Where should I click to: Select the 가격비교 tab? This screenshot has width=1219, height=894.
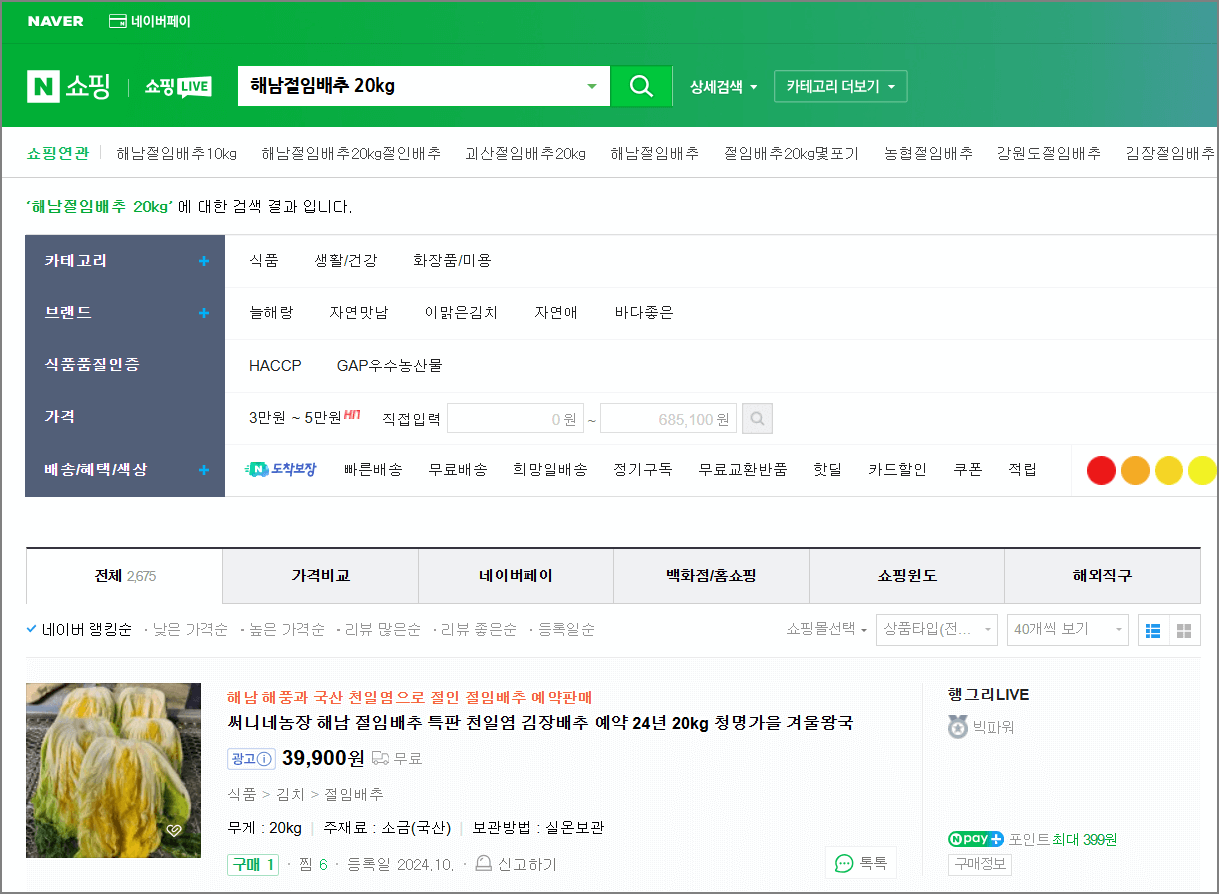click(x=320, y=576)
